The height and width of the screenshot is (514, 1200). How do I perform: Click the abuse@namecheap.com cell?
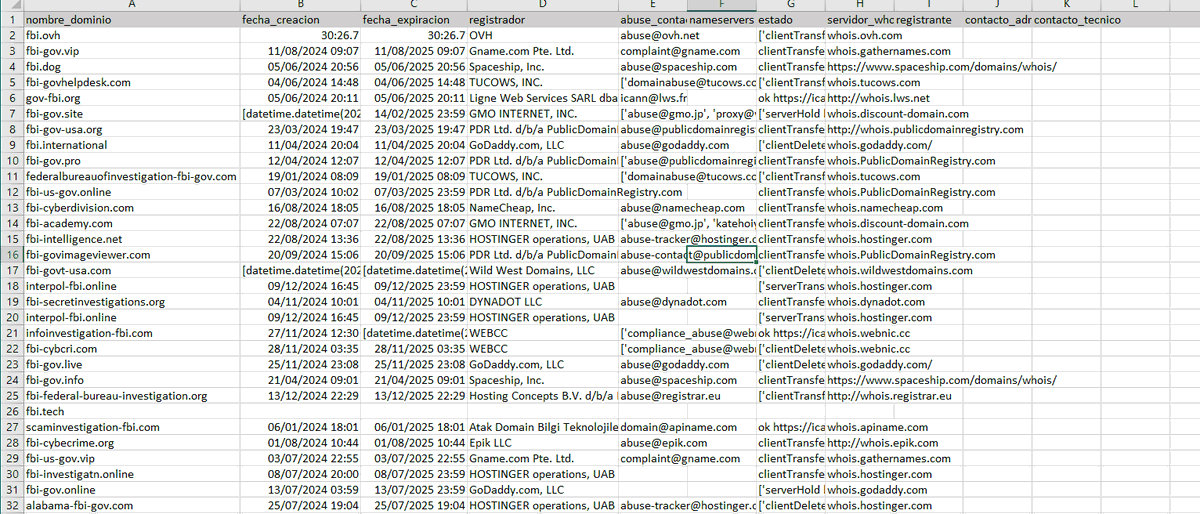click(653, 208)
